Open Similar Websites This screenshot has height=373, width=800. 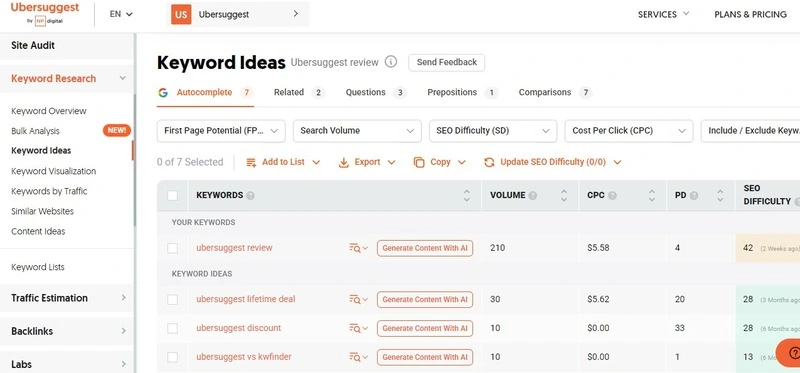42,211
